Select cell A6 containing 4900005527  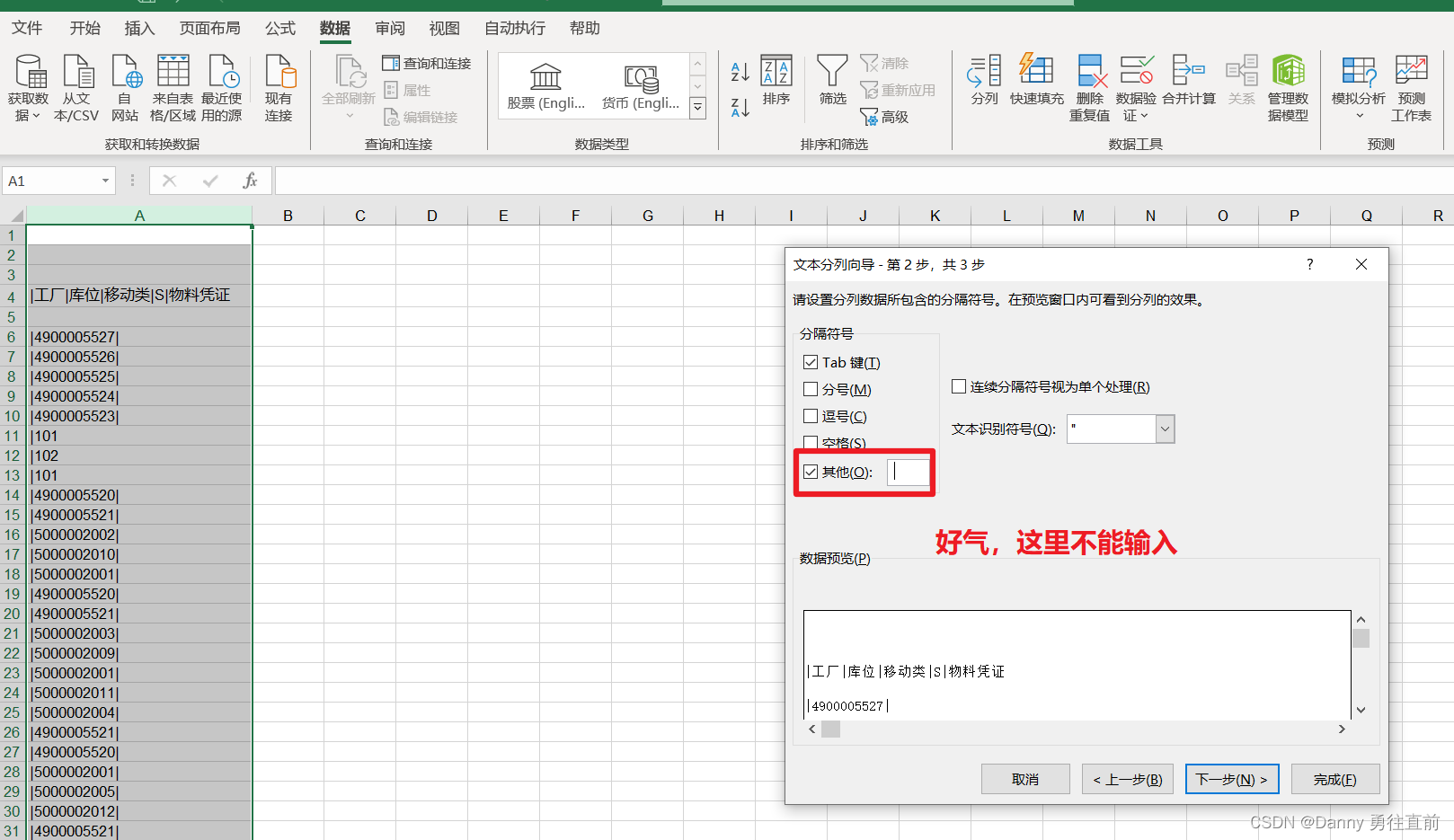click(x=139, y=337)
